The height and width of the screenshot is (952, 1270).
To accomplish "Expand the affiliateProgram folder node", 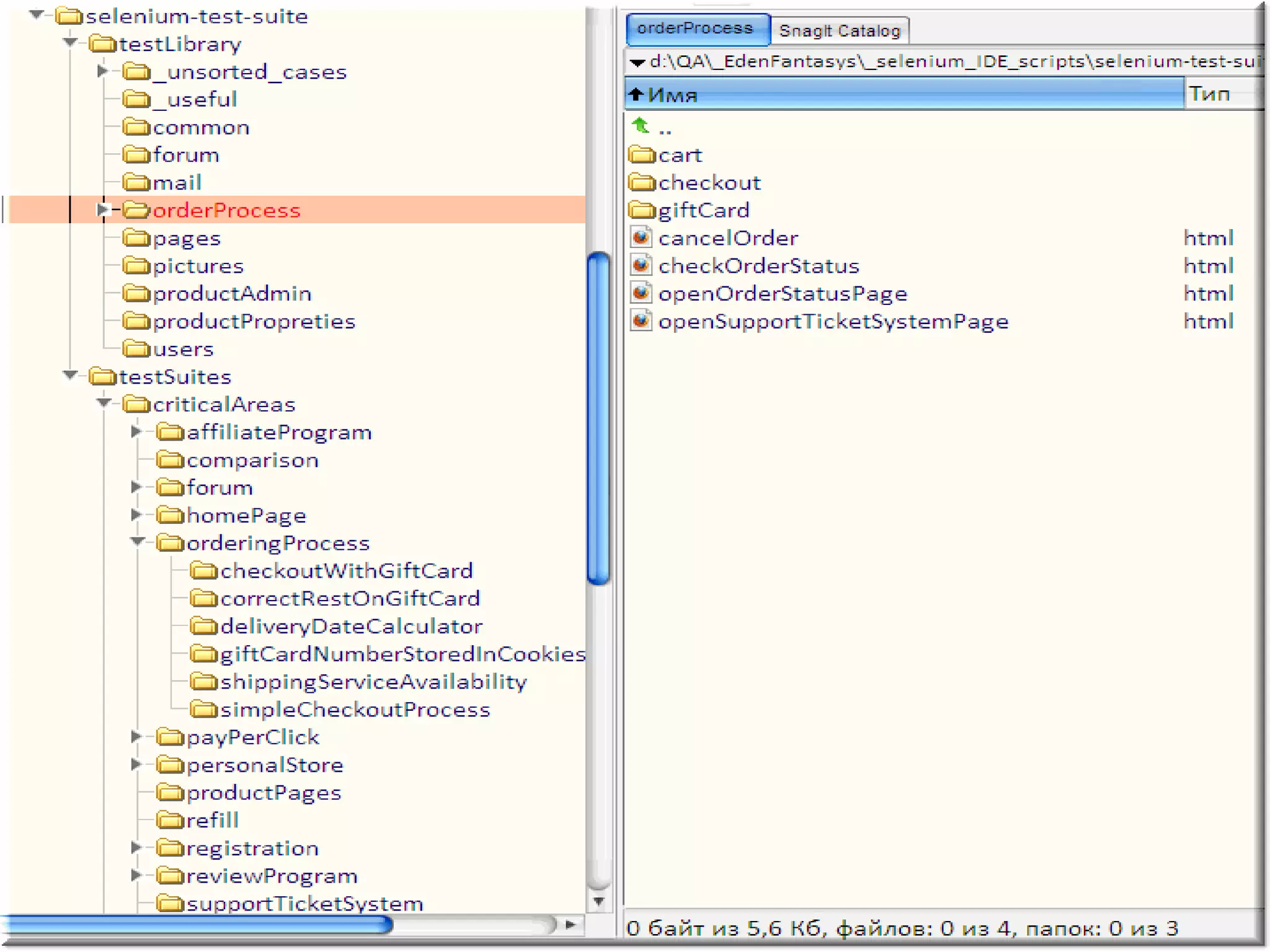I will point(136,431).
